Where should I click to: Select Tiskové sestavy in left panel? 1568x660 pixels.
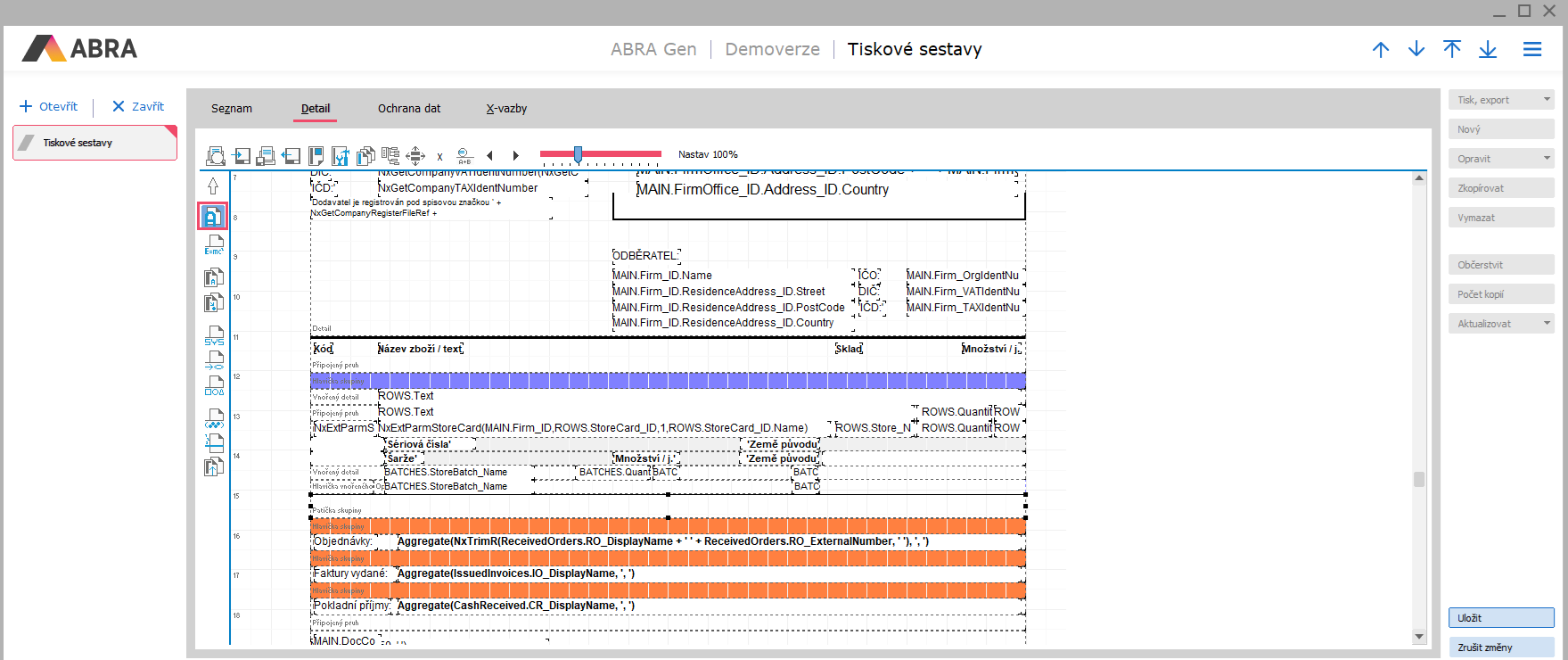click(x=94, y=143)
